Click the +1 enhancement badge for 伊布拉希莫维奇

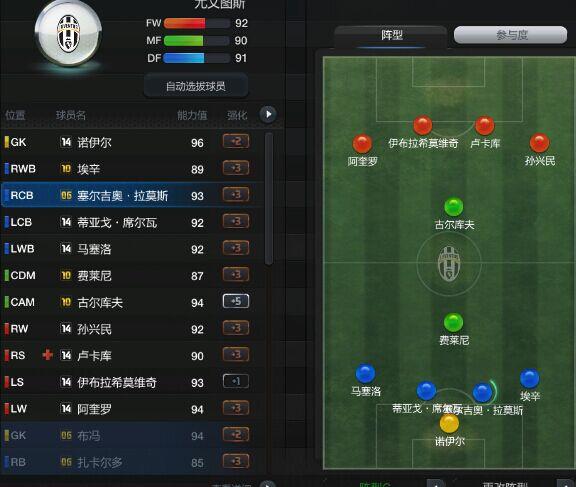pos(236,381)
